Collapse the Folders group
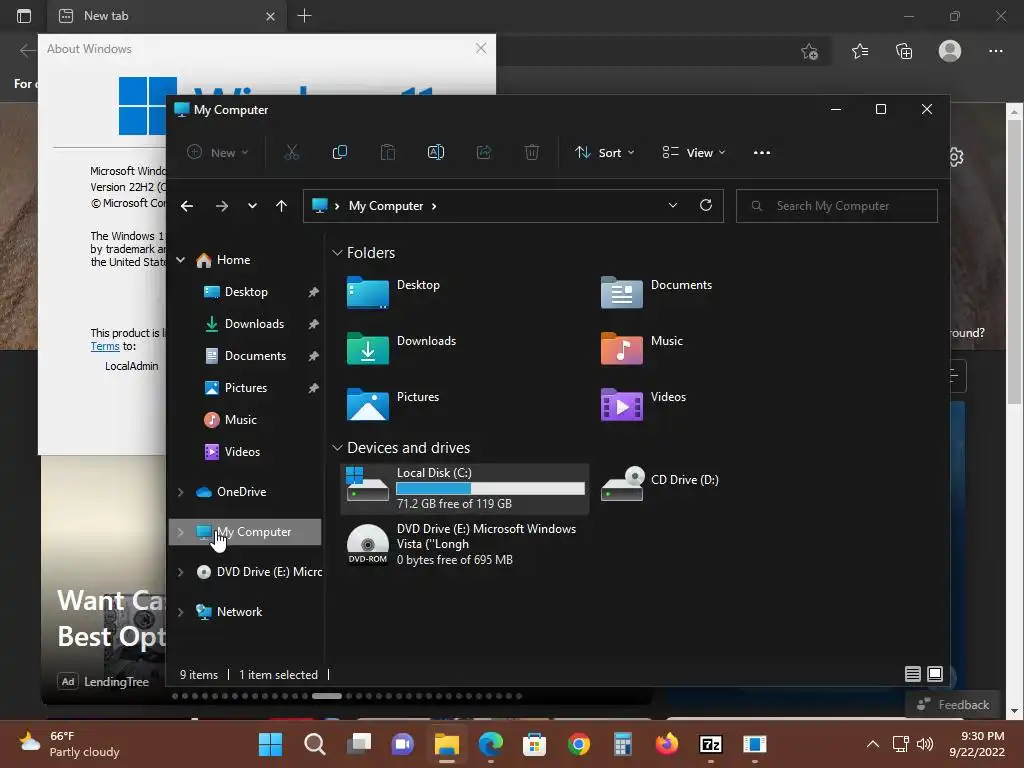Image resolution: width=1024 pixels, height=768 pixels. click(337, 253)
